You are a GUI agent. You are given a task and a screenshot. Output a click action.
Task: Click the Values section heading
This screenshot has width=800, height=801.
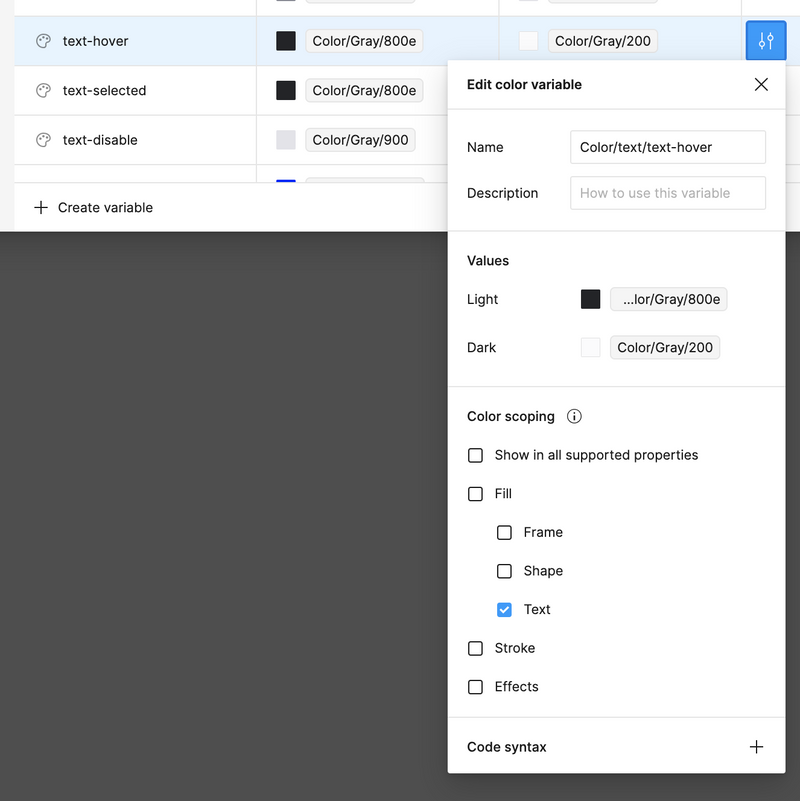tap(488, 261)
